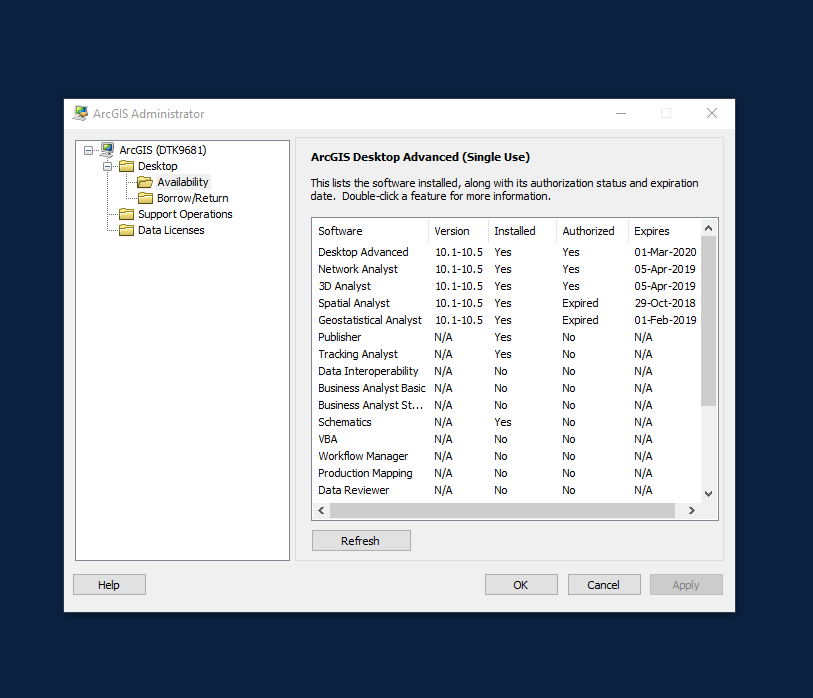Select the Spatial Analyst row
Screen dimensions: 813x698
coord(507,303)
